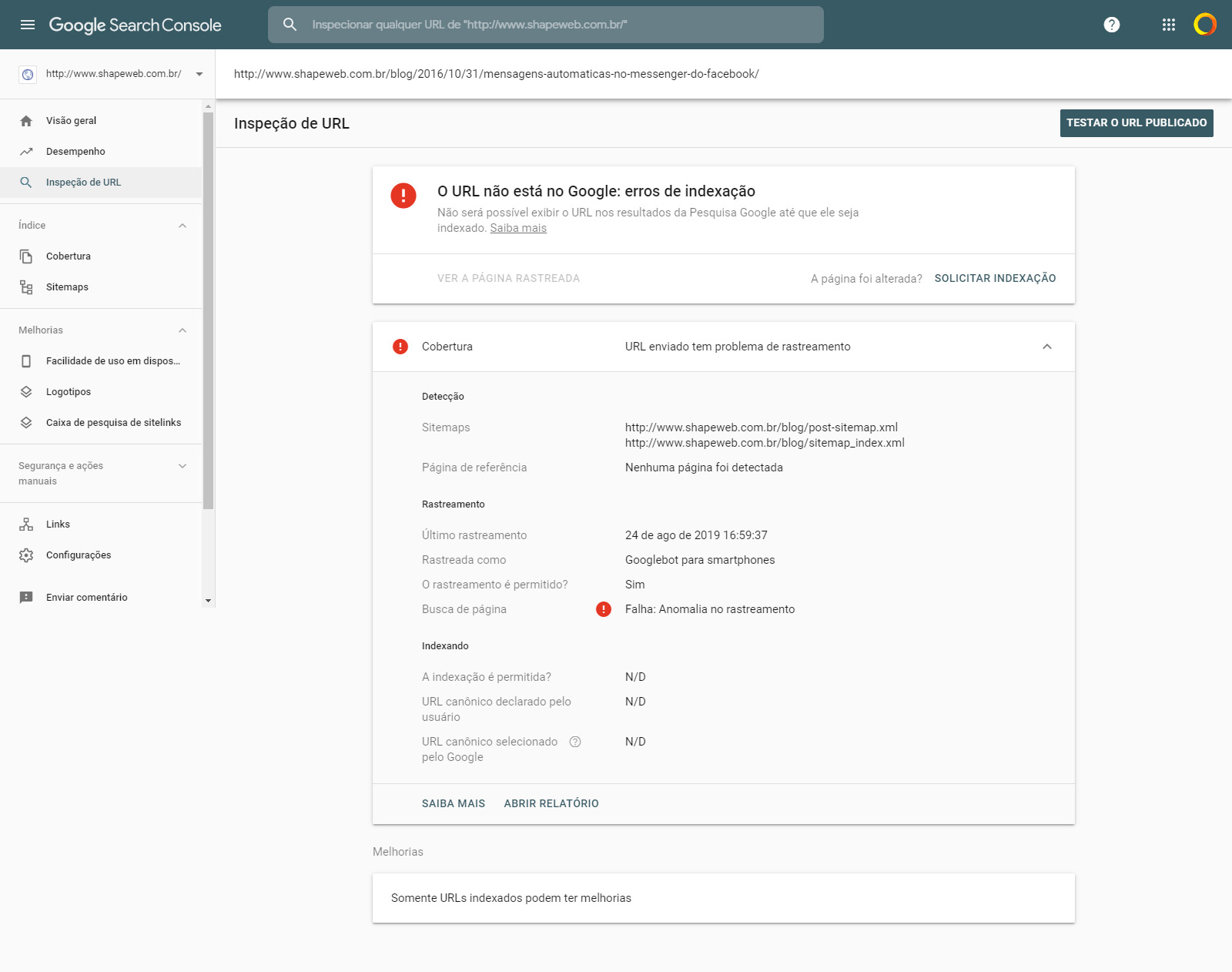Click SAIBA MAIS at bottom of coverage card
The width and height of the screenshot is (1232, 972).
click(454, 804)
